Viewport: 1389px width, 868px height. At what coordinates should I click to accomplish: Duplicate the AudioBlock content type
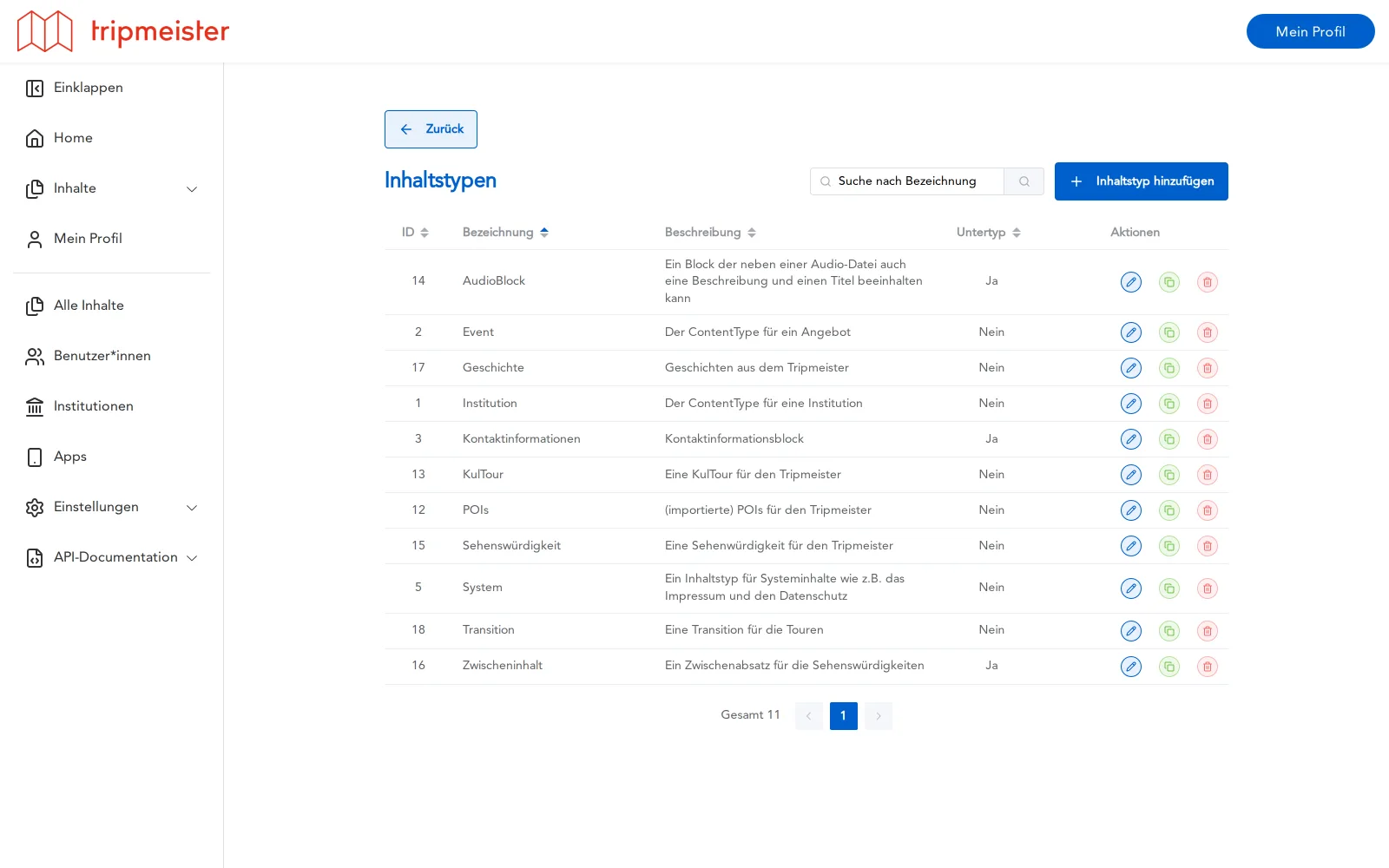coord(1169,282)
